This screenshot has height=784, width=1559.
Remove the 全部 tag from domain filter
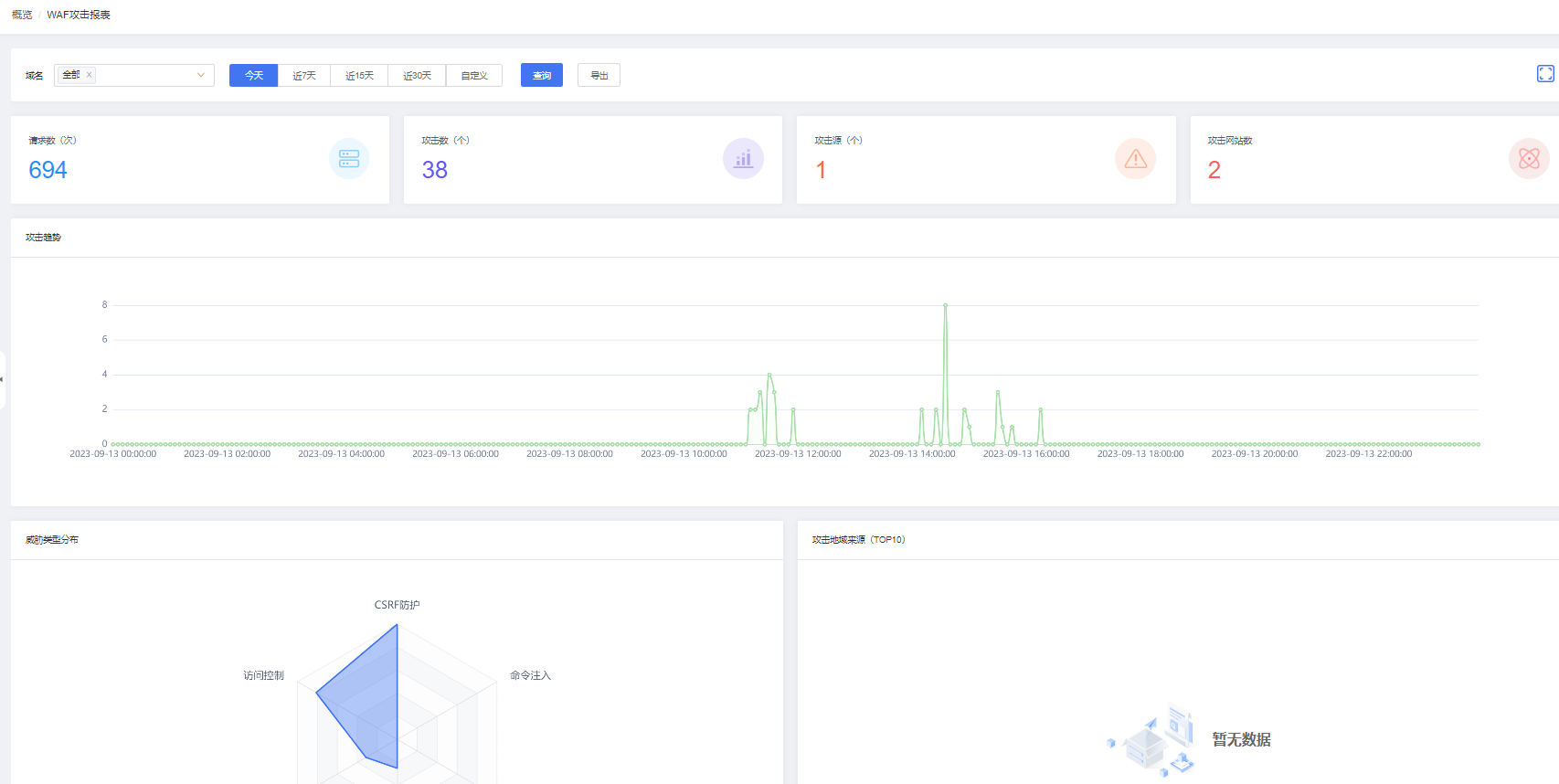click(x=90, y=75)
